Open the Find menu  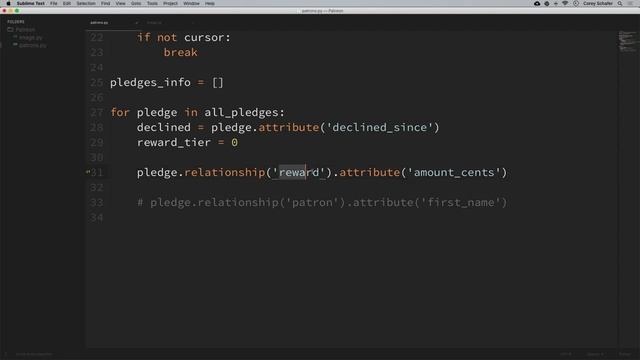tap(105, 3)
